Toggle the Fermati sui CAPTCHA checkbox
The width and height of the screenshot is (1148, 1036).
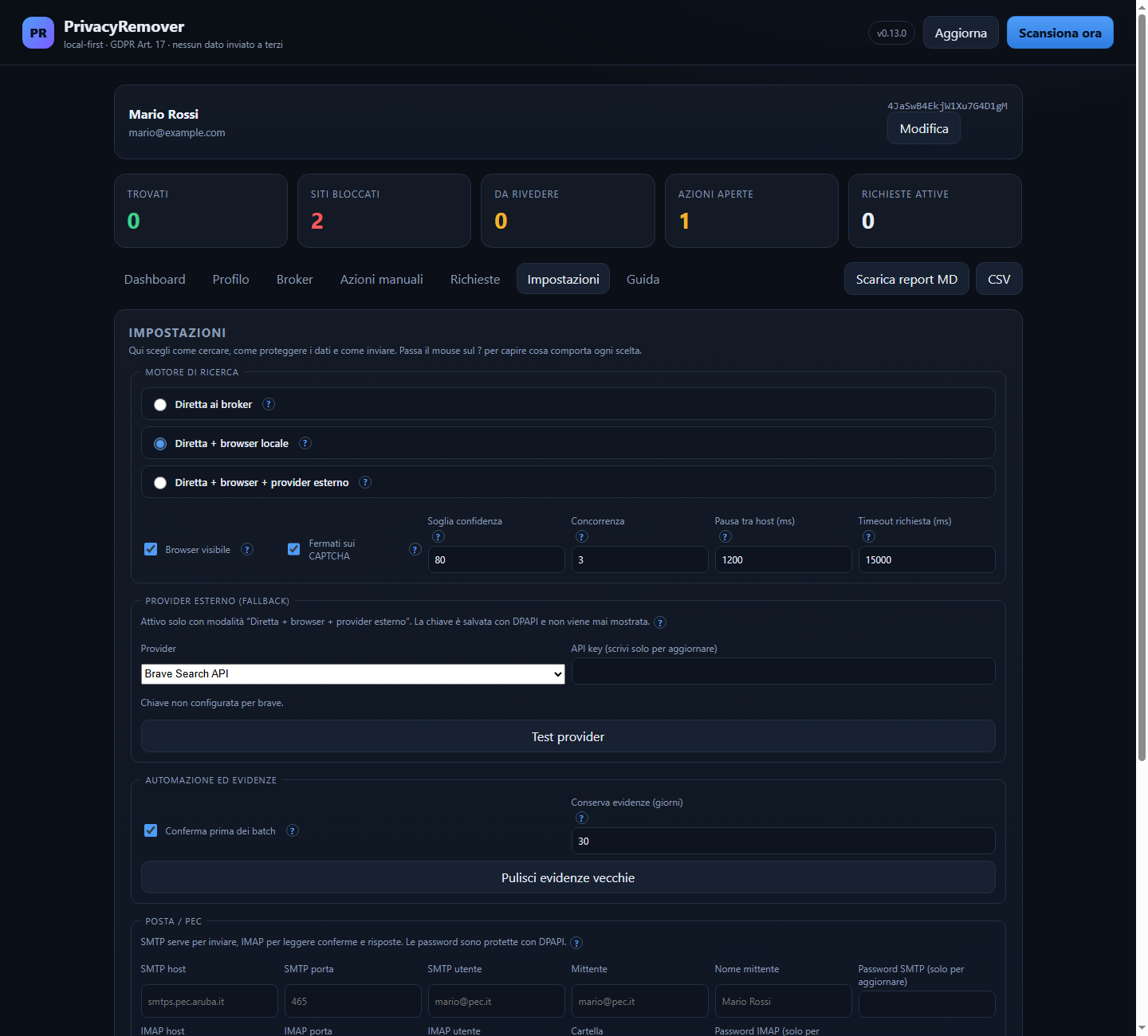[294, 549]
